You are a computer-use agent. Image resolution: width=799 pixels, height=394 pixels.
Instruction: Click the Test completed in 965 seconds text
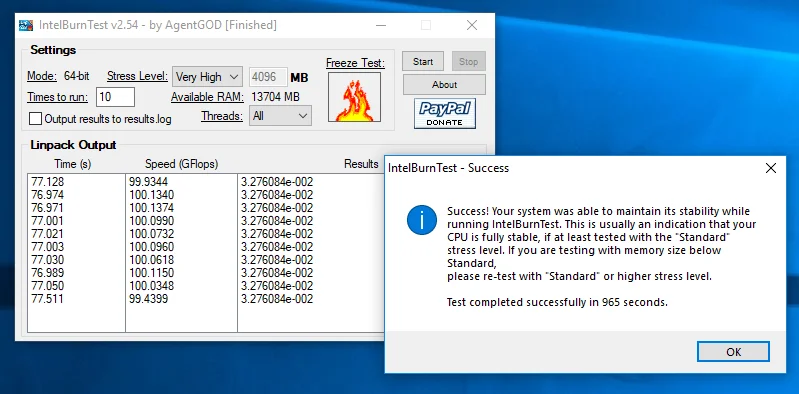point(557,302)
